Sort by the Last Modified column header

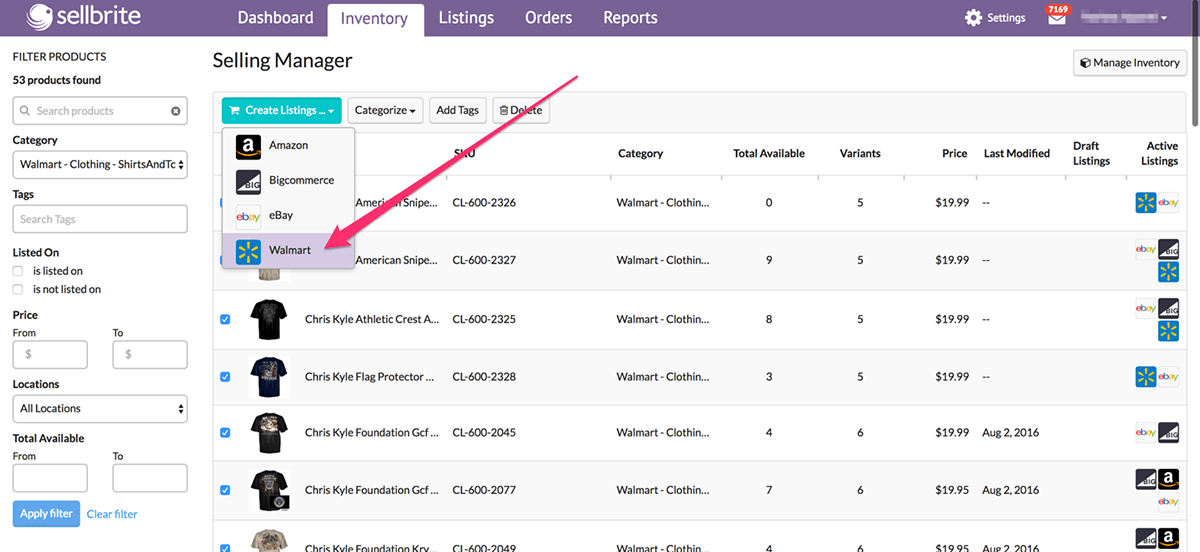(x=1017, y=153)
